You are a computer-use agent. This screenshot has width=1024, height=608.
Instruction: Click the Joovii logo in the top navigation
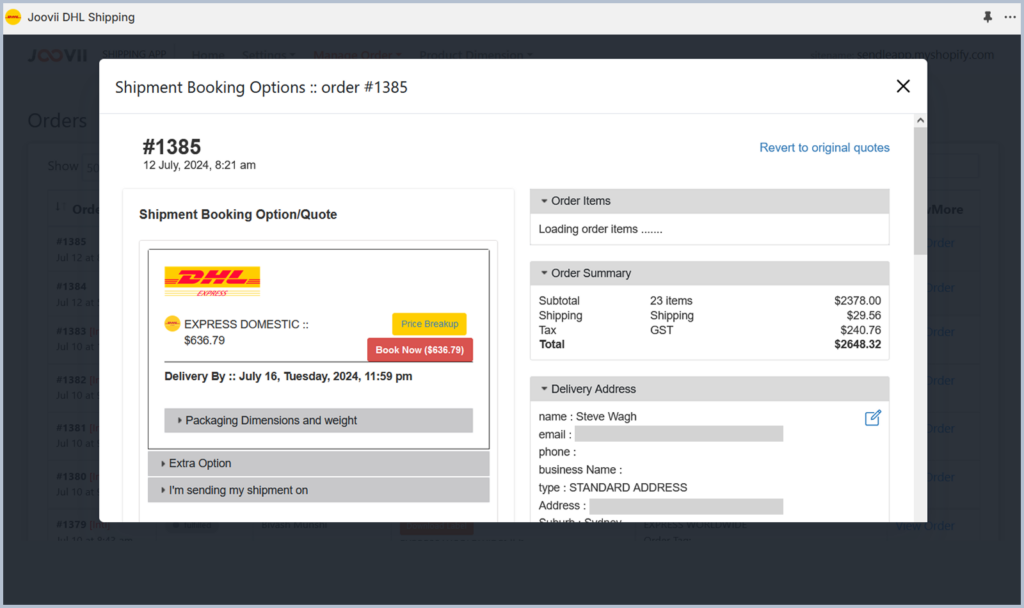(x=56, y=56)
